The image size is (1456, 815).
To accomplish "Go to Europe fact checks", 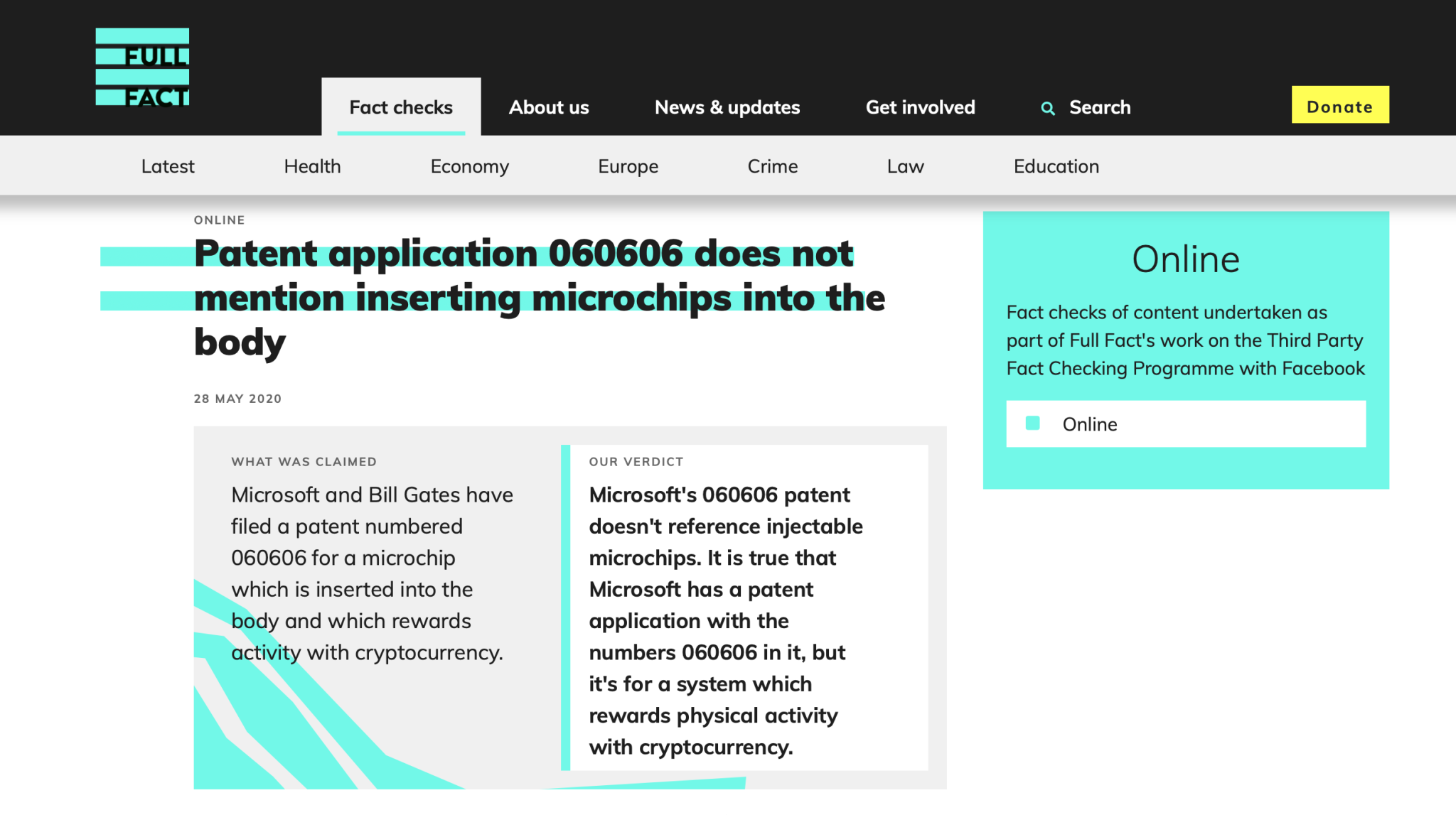I will (x=628, y=166).
